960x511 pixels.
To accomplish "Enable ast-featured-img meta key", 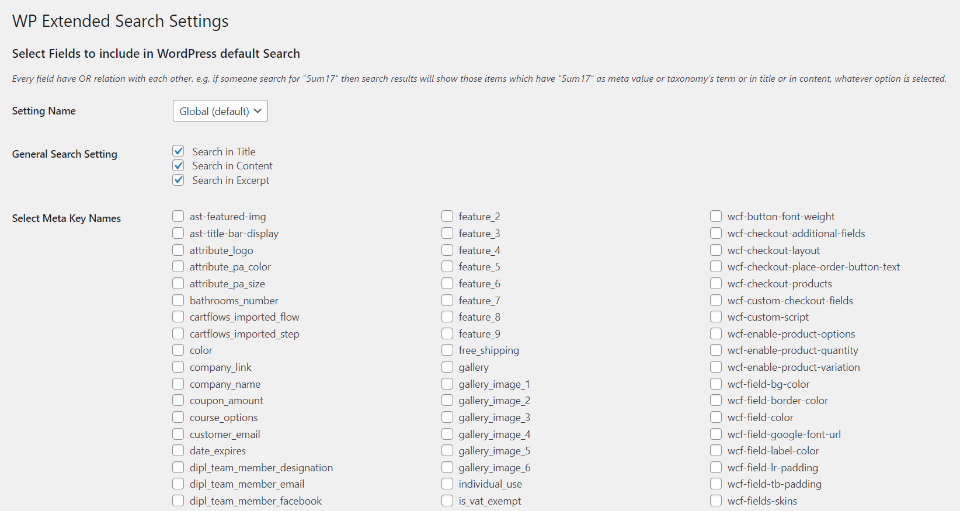I will coord(178,216).
